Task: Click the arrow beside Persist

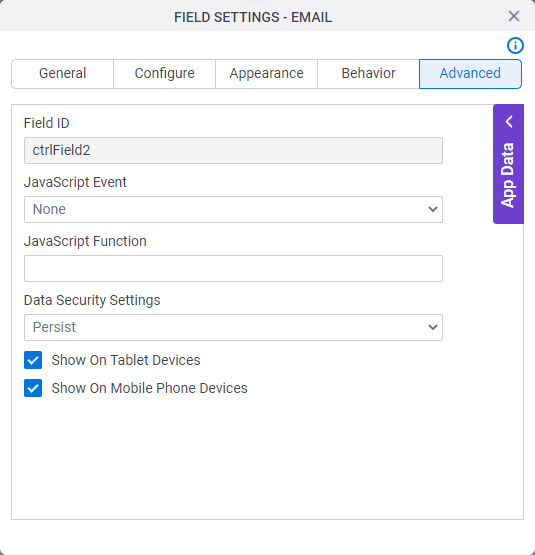Action: pyautogui.click(x=433, y=327)
